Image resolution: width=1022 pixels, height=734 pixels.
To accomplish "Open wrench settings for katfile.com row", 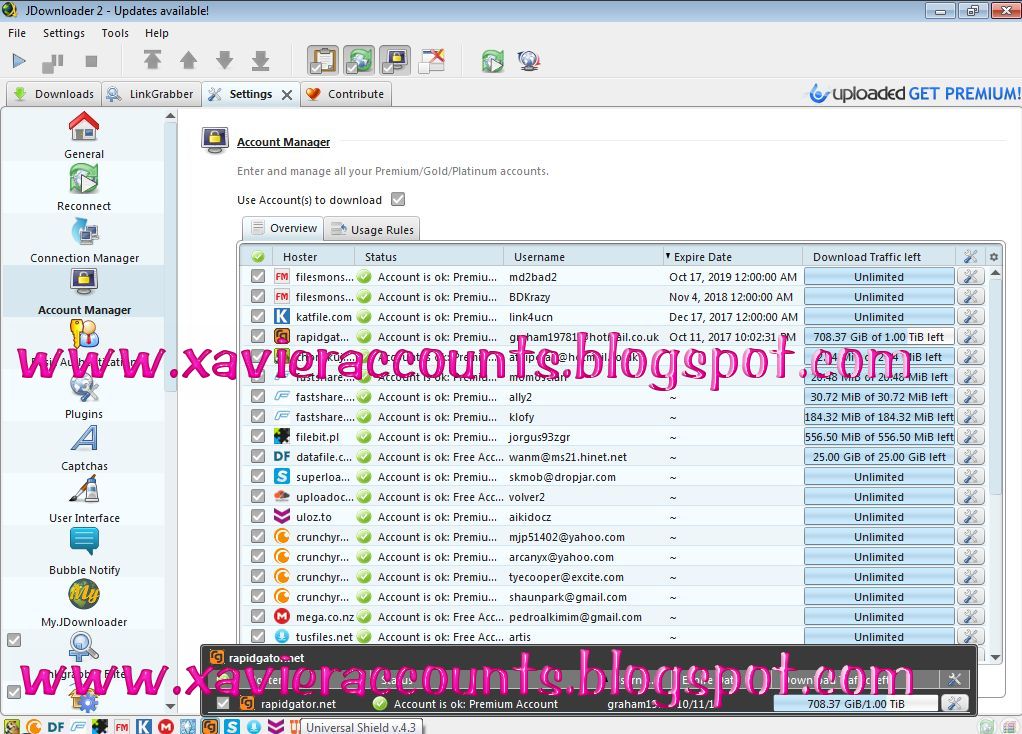I will click(x=970, y=317).
